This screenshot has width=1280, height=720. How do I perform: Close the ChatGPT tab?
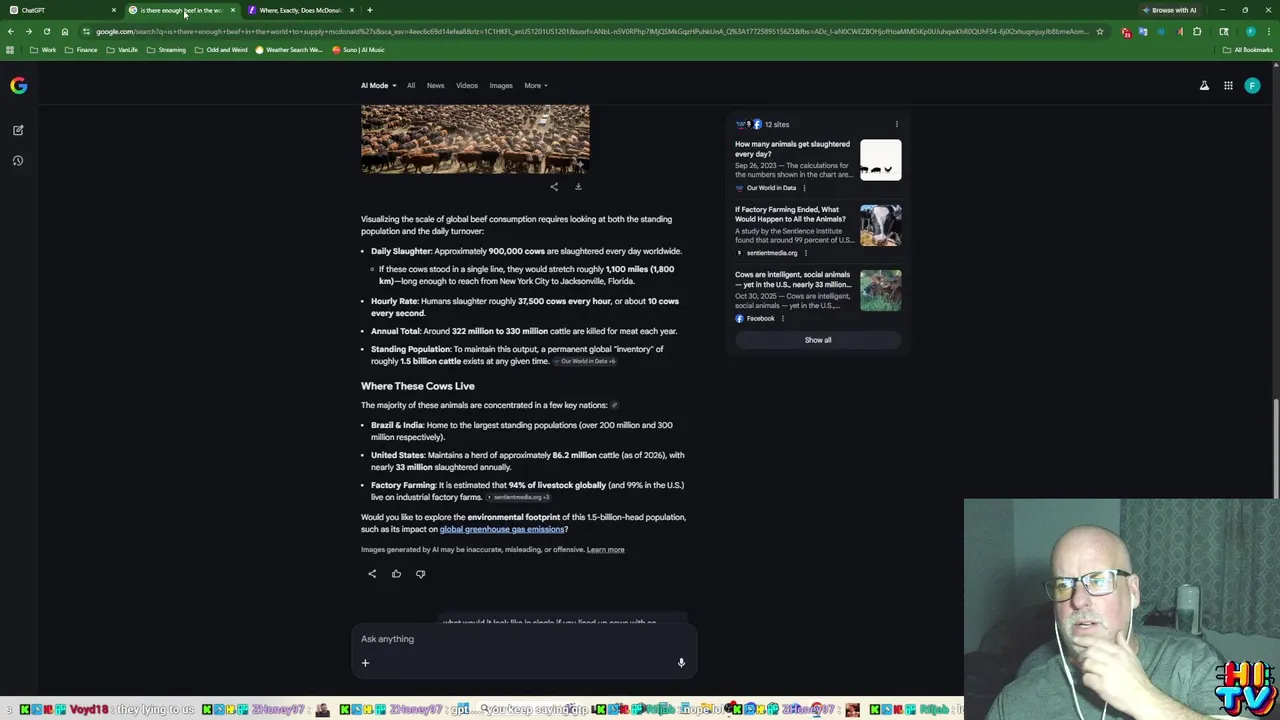point(114,10)
